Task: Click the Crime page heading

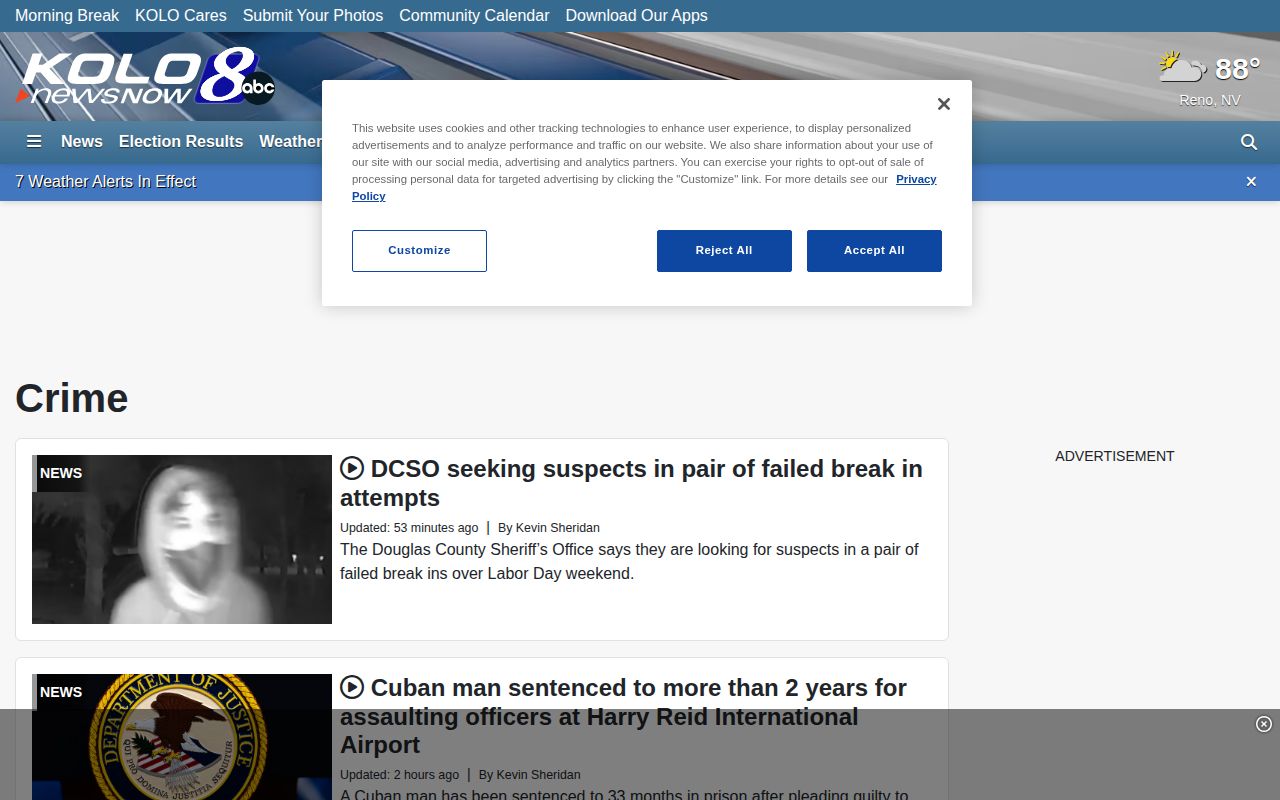Action: [x=72, y=398]
